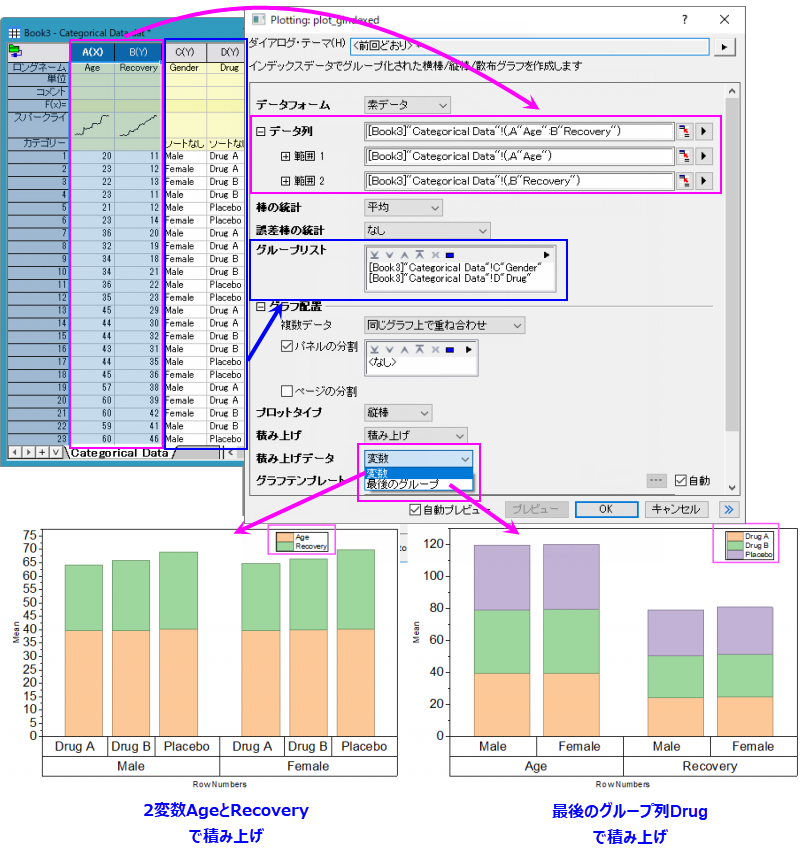Choose 最後のグループ option in dropdown list
Screen dimensions: 800x852
pyautogui.click(x=418, y=484)
